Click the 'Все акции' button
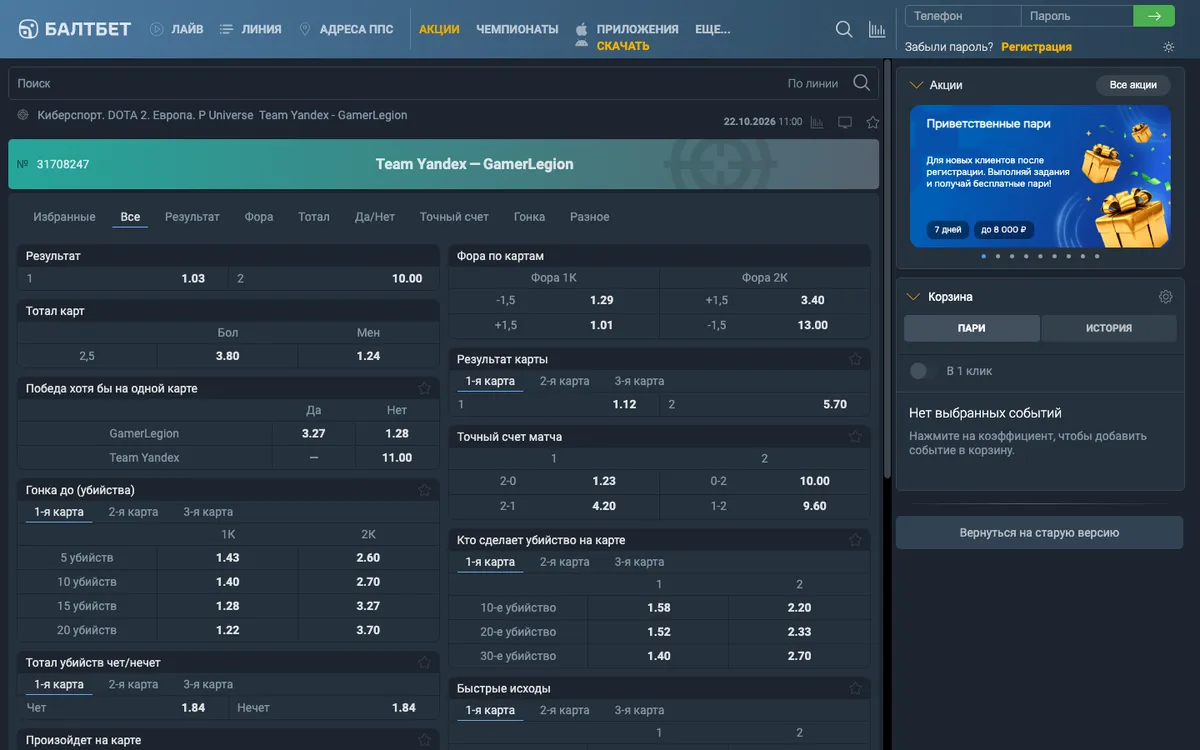 tap(1133, 85)
